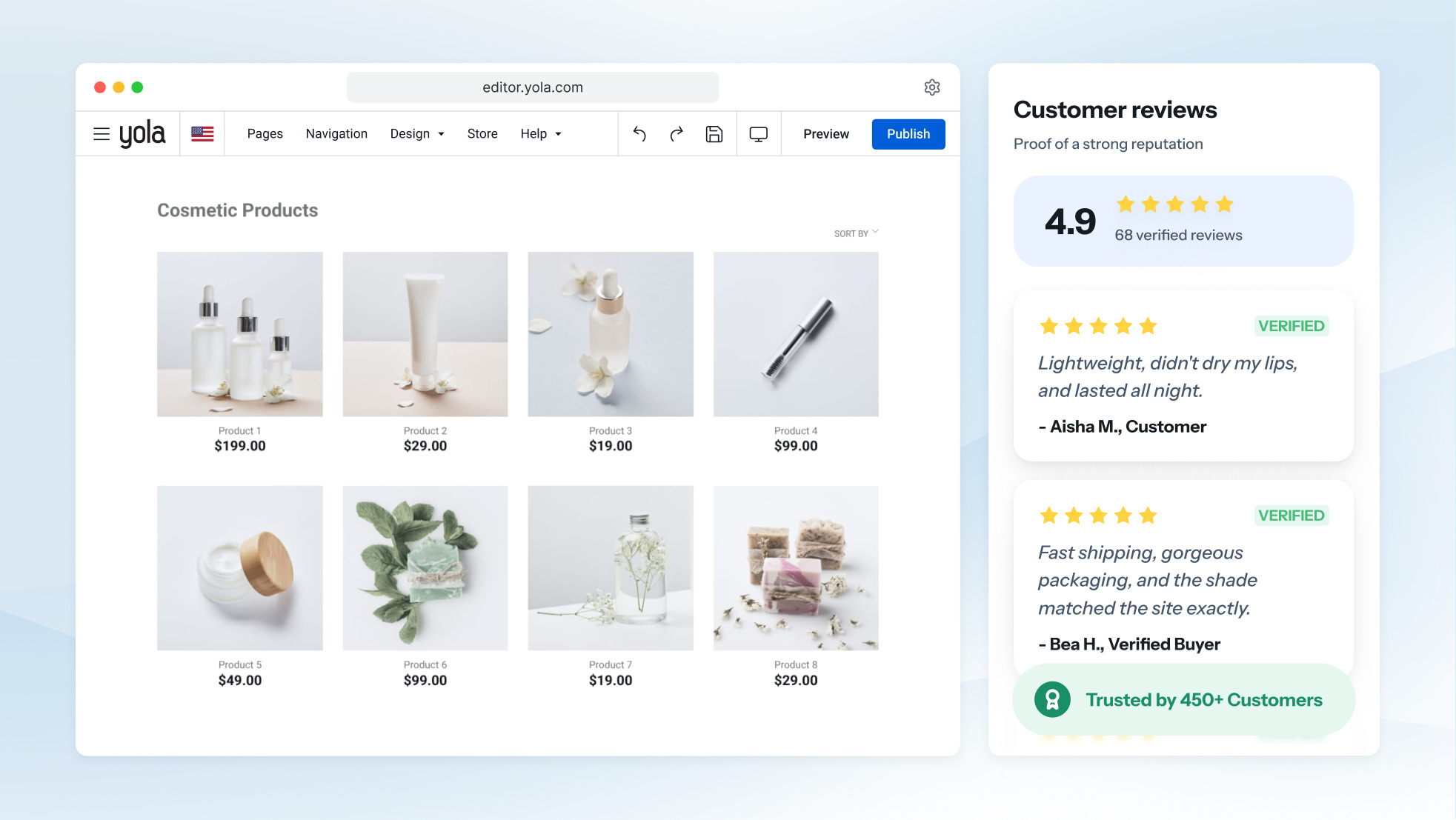Open the Pages menu
This screenshot has height=820, width=1456.
click(x=265, y=134)
